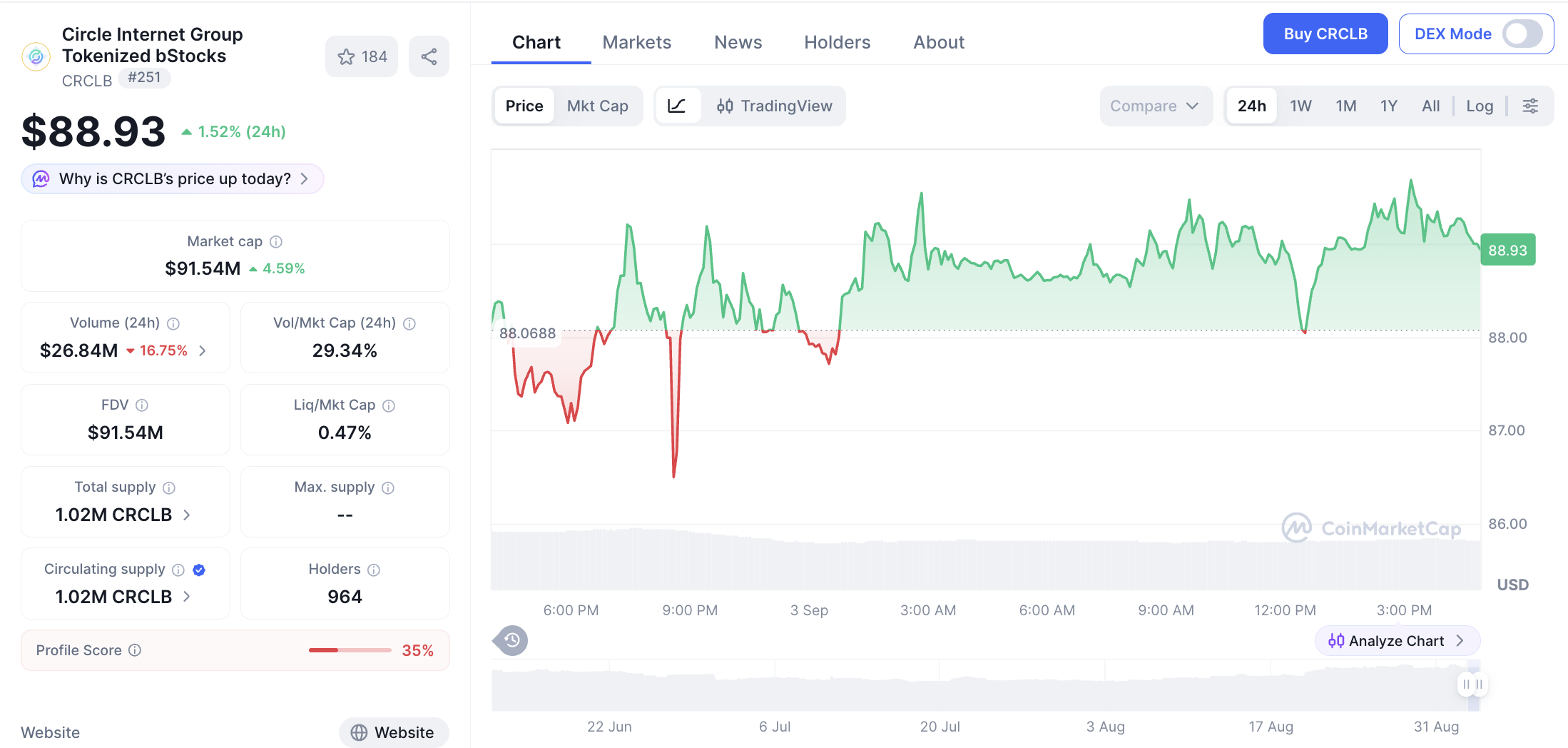The image size is (1568, 748).
Task: Click the Holders info icon
Action: [374, 570]
